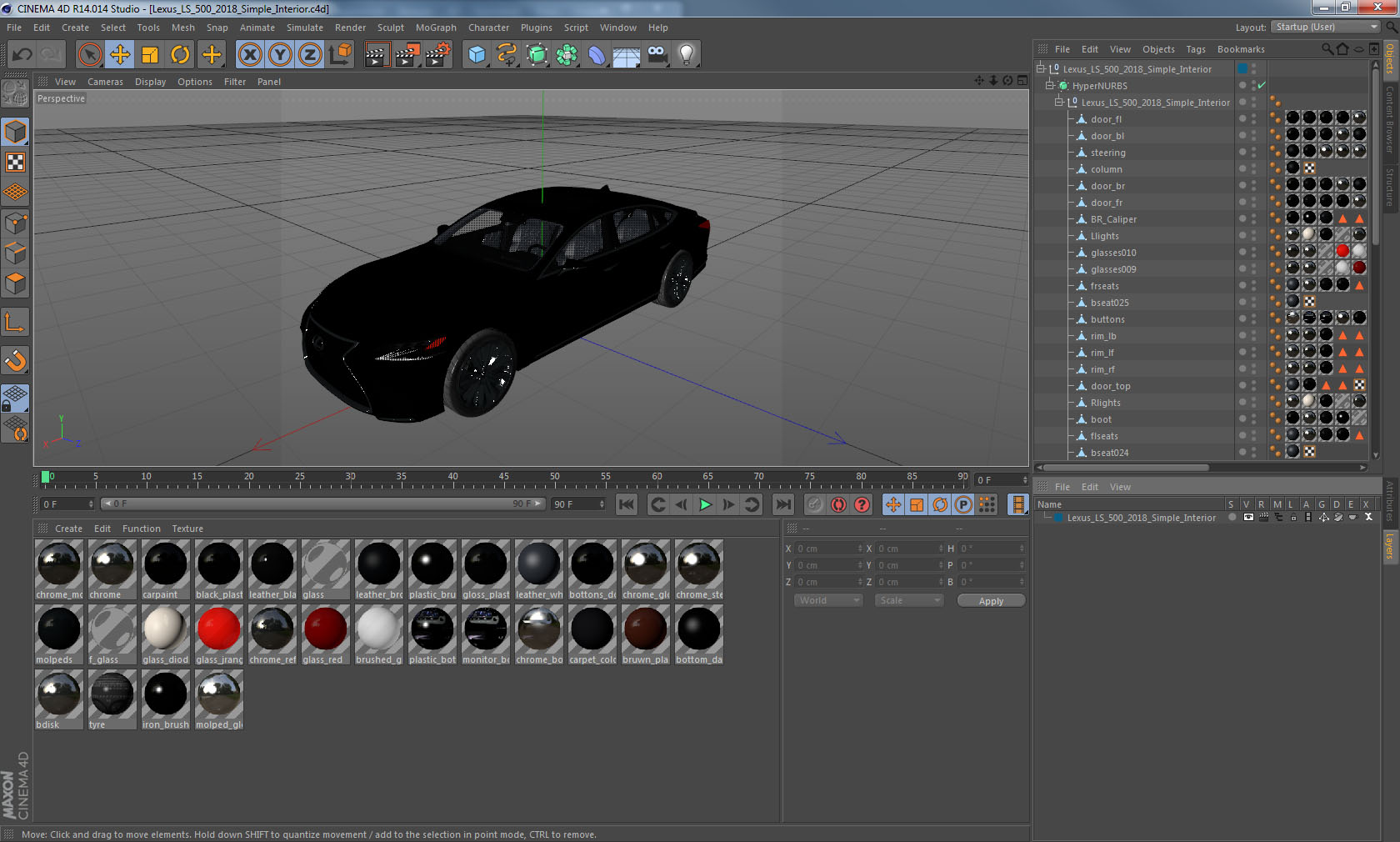
Task: Toggle Z axis lock
Action: pos(310,55)
